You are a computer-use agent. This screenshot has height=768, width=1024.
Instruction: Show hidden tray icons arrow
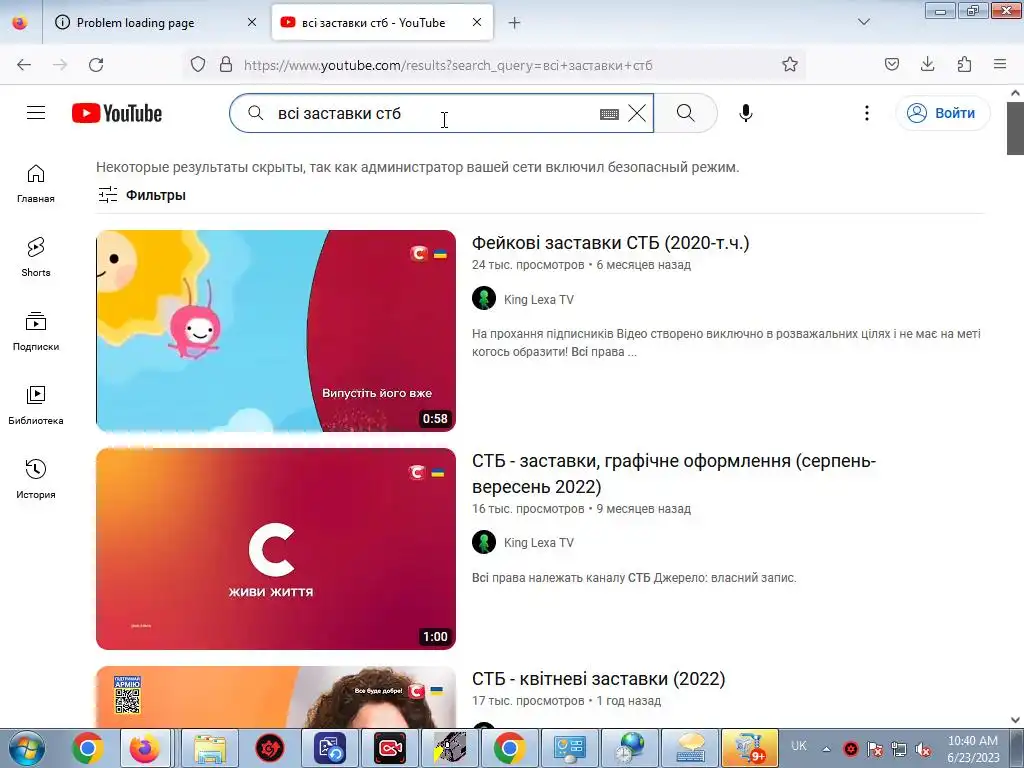[x=826, y=749]
